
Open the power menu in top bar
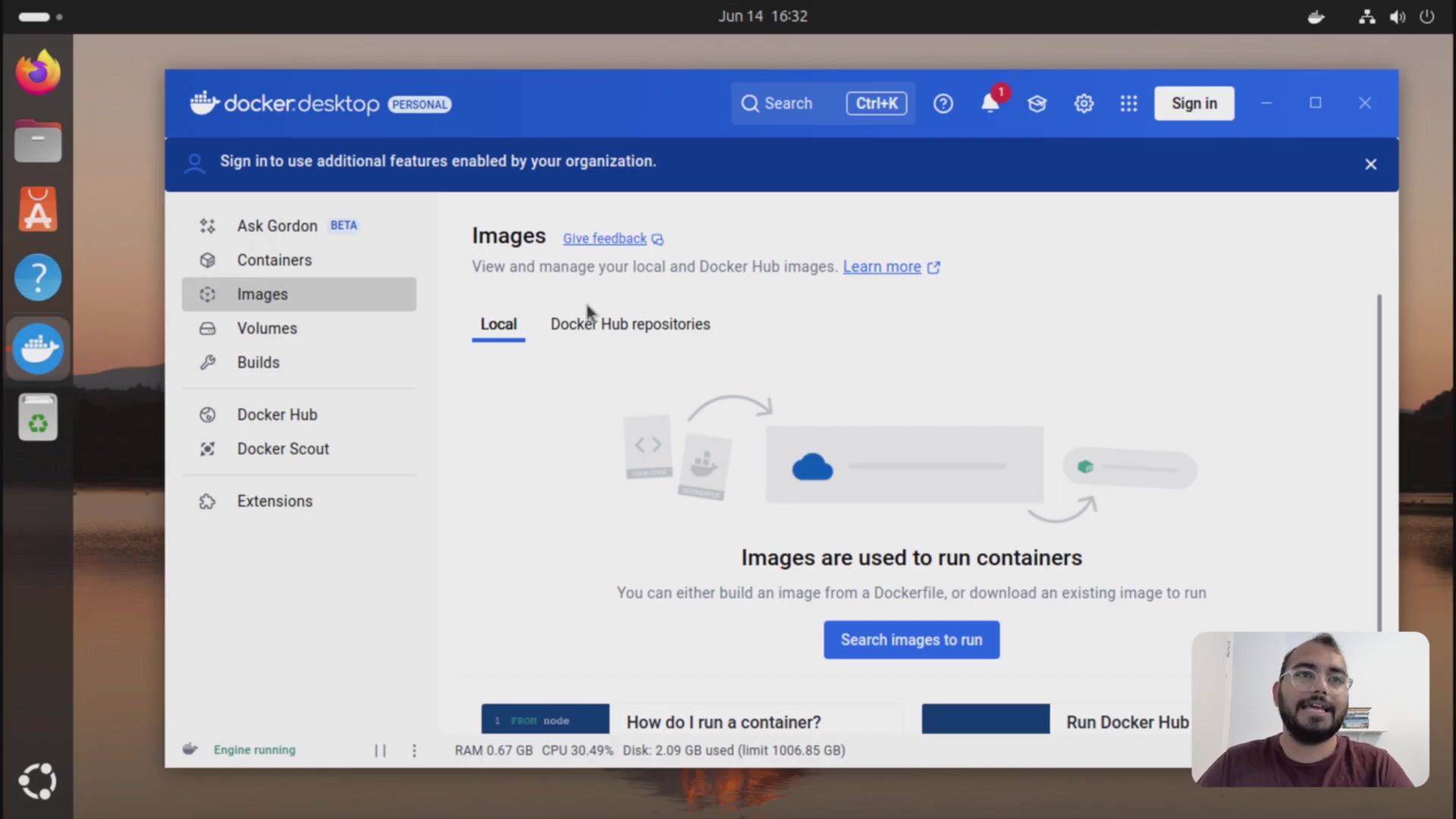[x=1426, y=17]
